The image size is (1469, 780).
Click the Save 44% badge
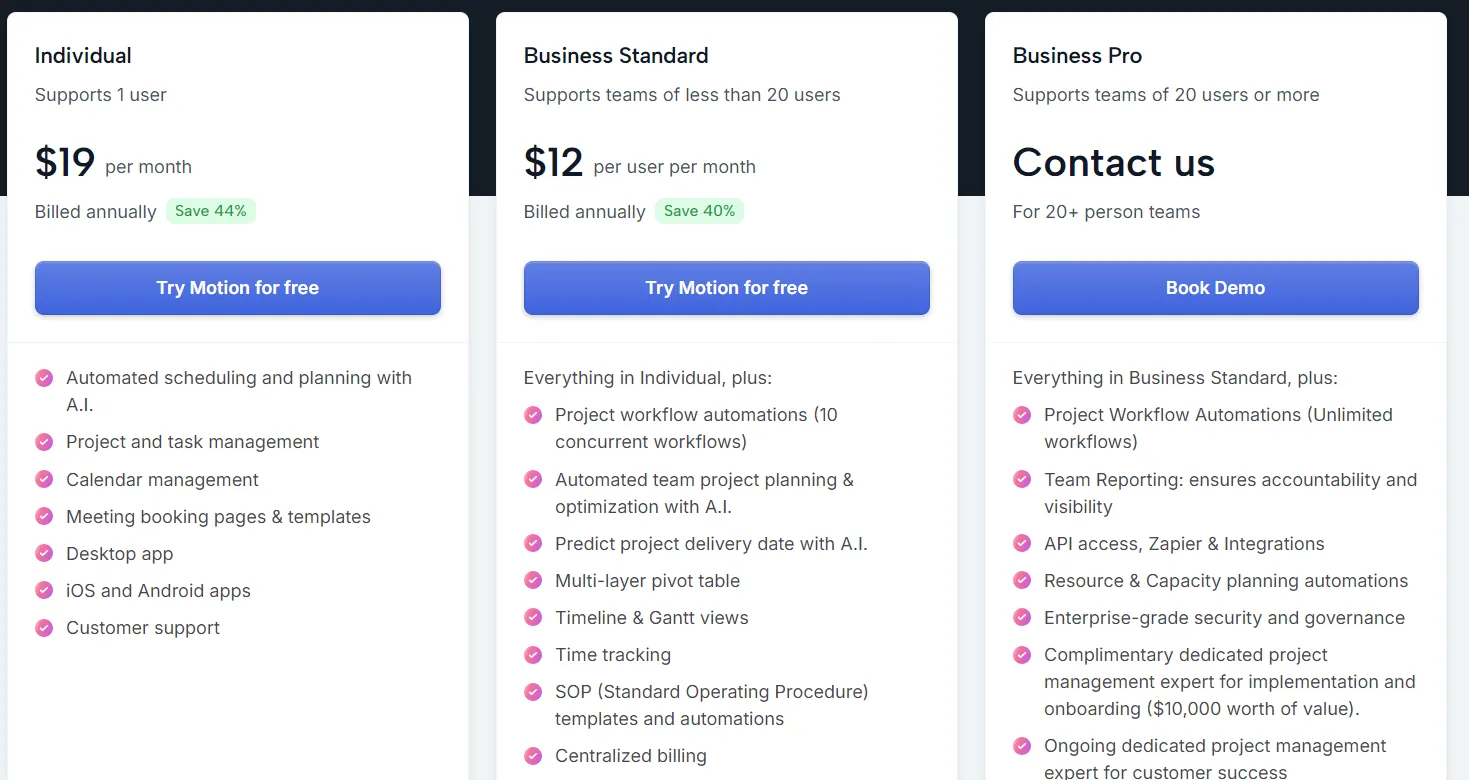pyautogui.click(x=211, y=211)
